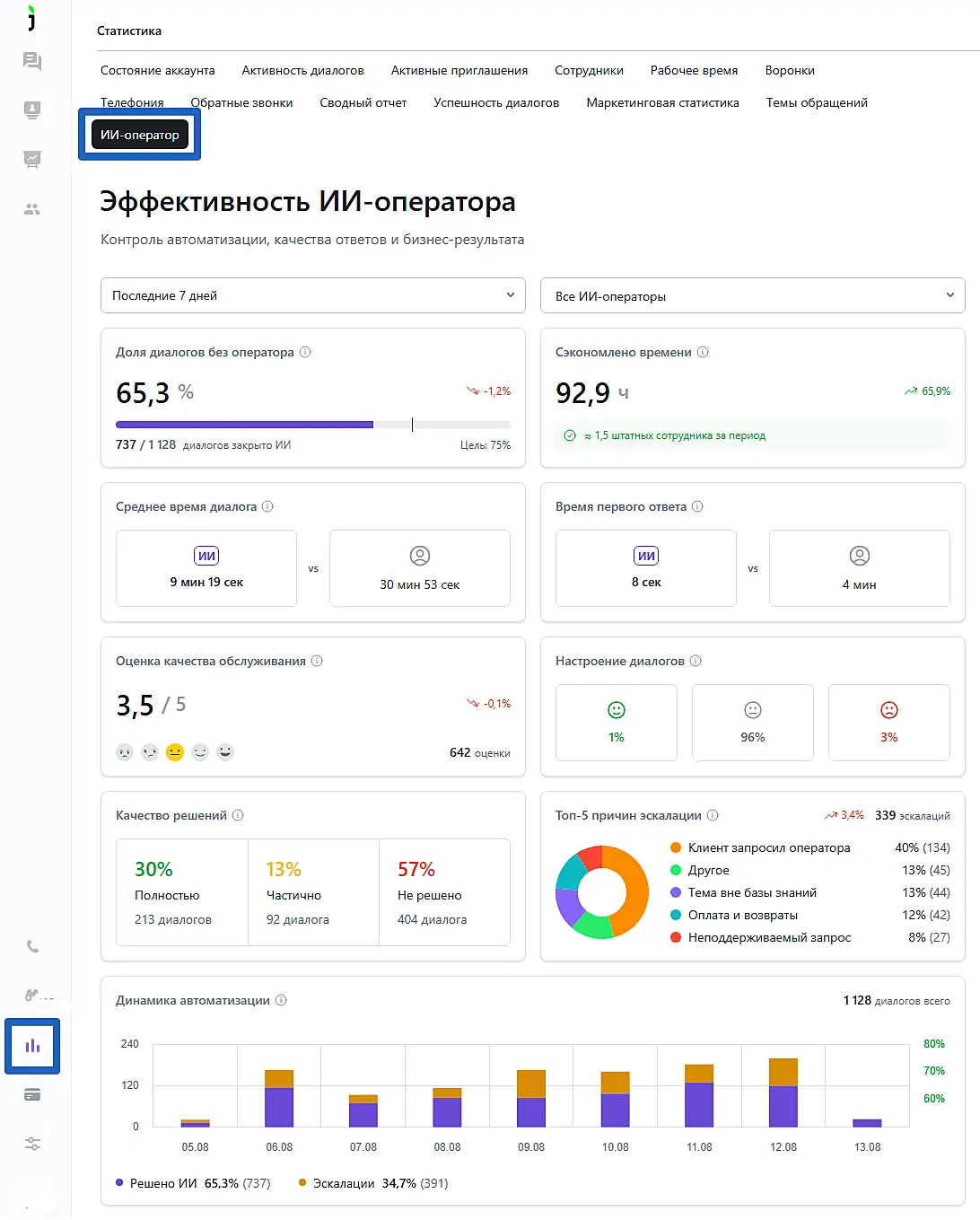Click info icon next to Динамика автоматизации
The height and width of the screenshot is (1220, 980).
click(x=281, y=1000)
